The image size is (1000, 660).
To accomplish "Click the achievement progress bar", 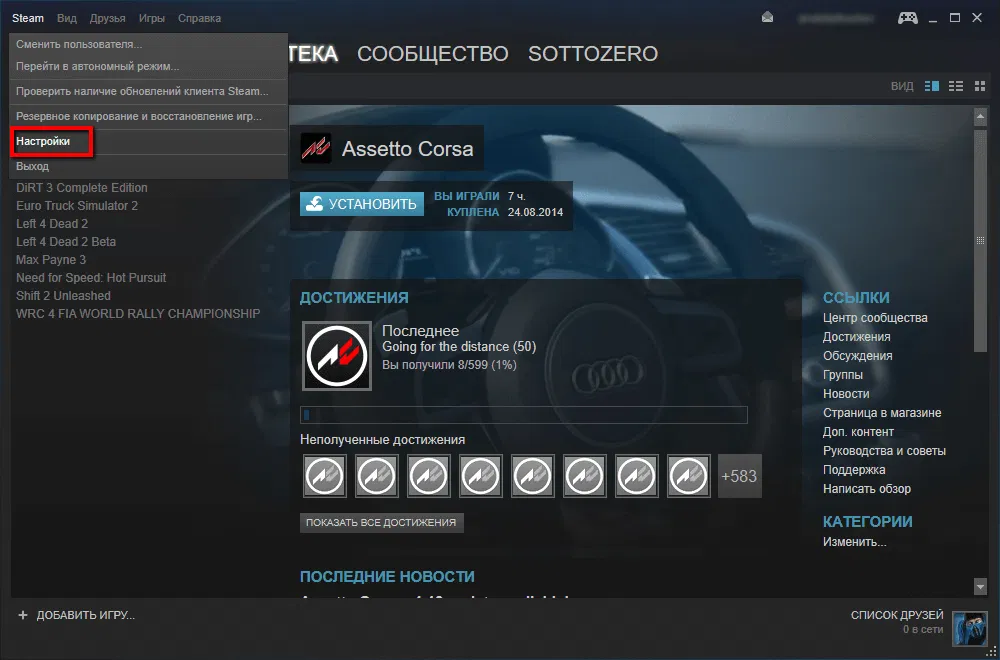I will click(524, 414).
